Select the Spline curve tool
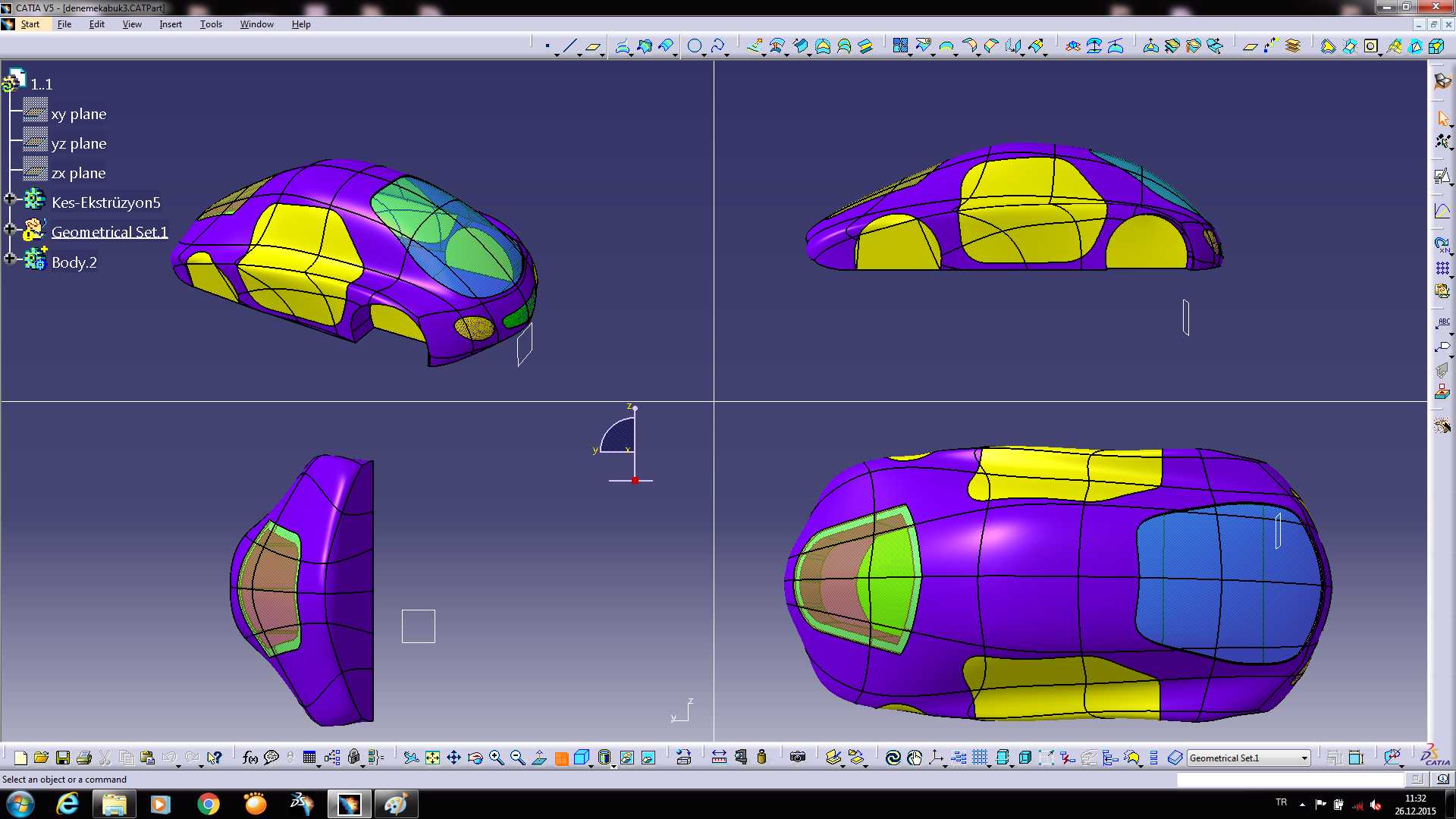Image resolution: width=1456 pixels, height=819 pixels. point(717,46)
